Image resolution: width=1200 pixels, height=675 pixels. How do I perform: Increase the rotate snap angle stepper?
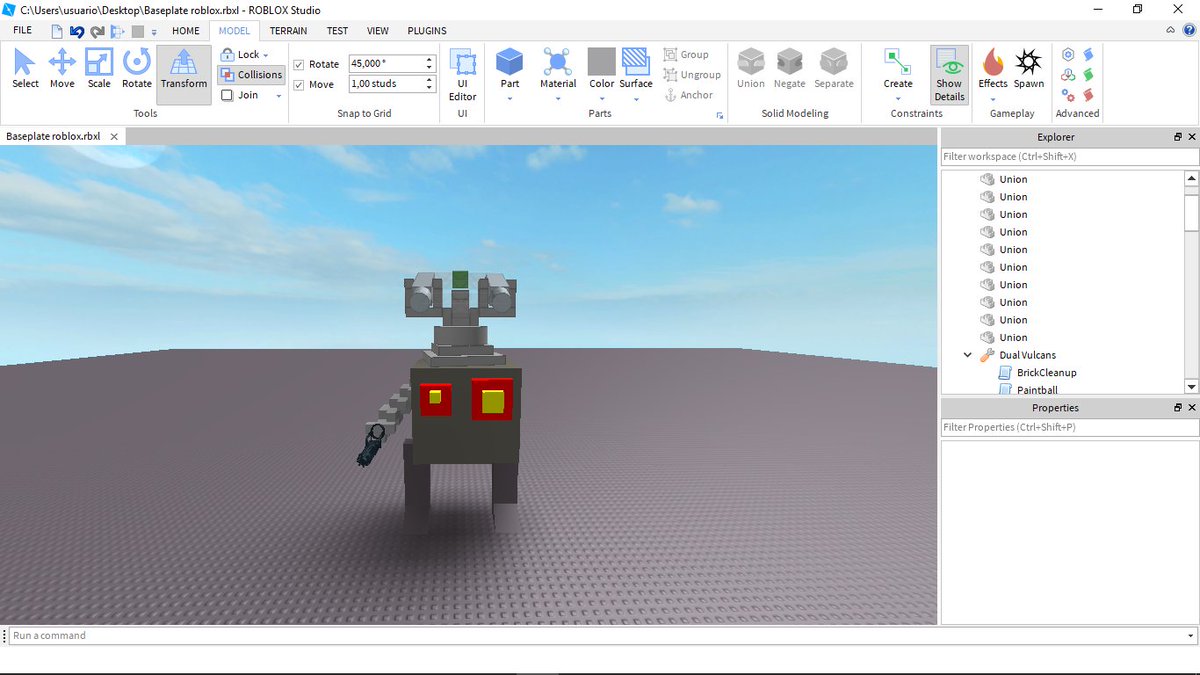click(430, 60)
